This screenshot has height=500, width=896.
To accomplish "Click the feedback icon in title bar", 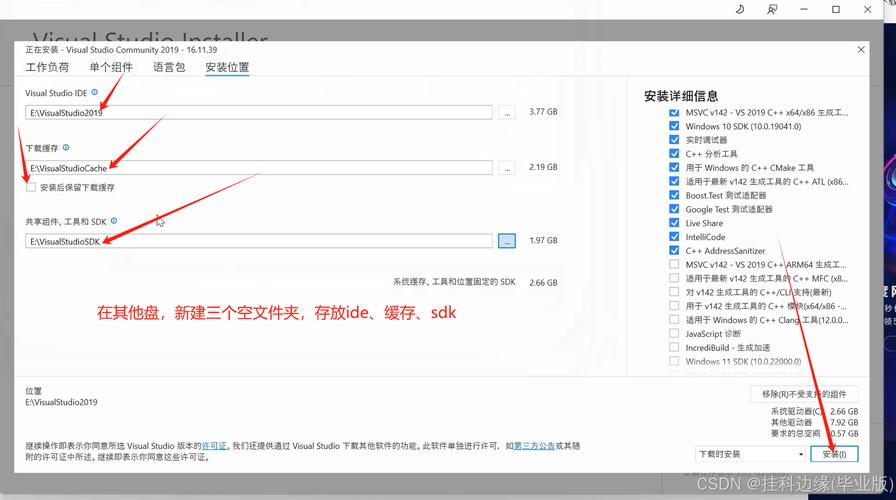I will click(x=772, y=9).
